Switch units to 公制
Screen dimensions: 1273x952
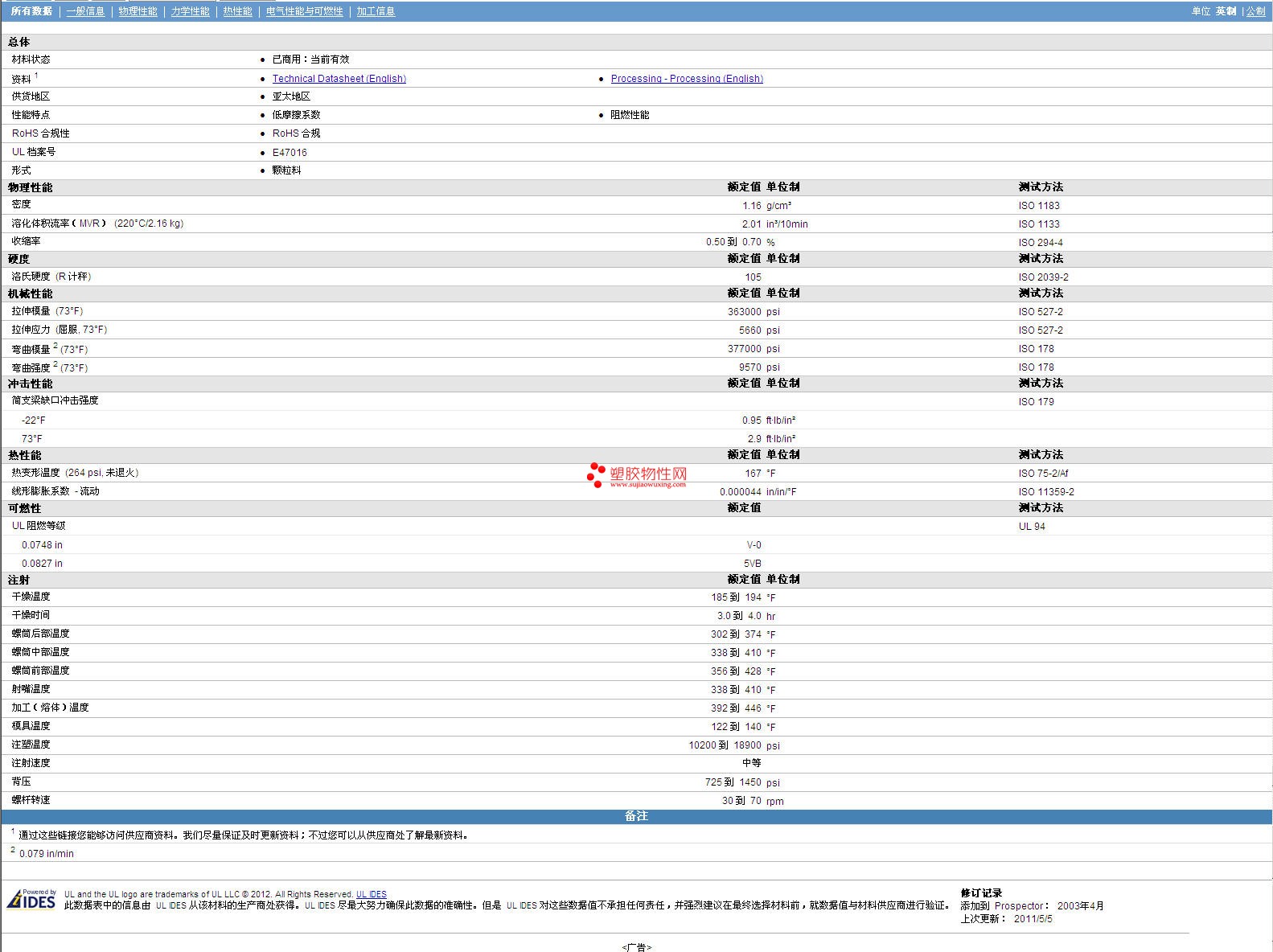(x=1255, y=11)
